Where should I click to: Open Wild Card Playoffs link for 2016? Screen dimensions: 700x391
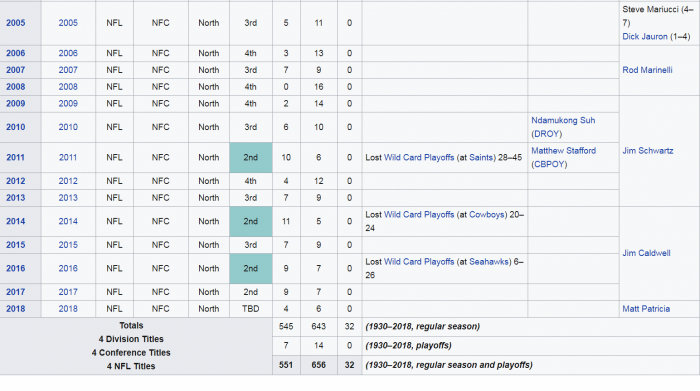(419, 262)
